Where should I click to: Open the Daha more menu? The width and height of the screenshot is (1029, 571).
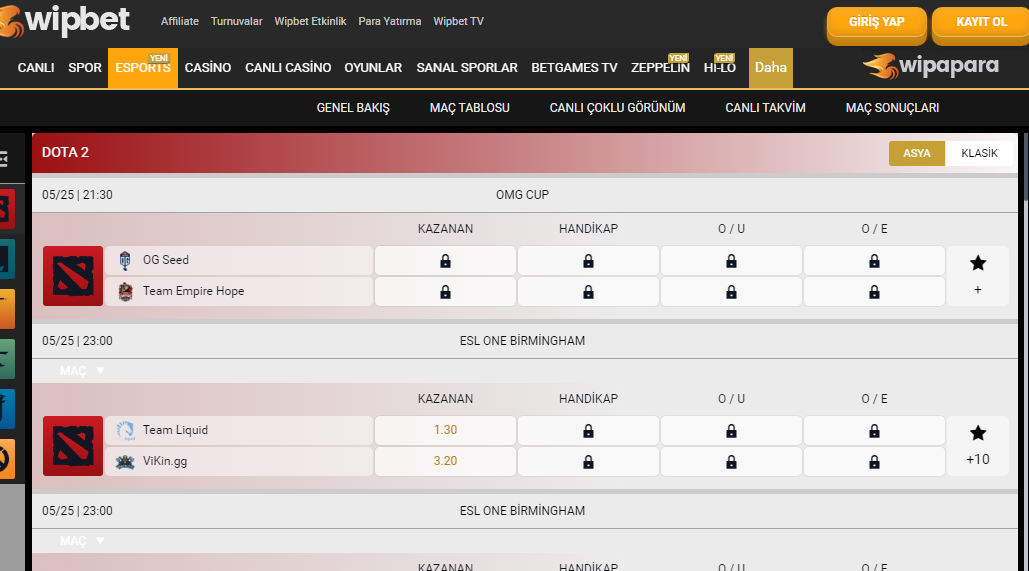pos(770,68)
